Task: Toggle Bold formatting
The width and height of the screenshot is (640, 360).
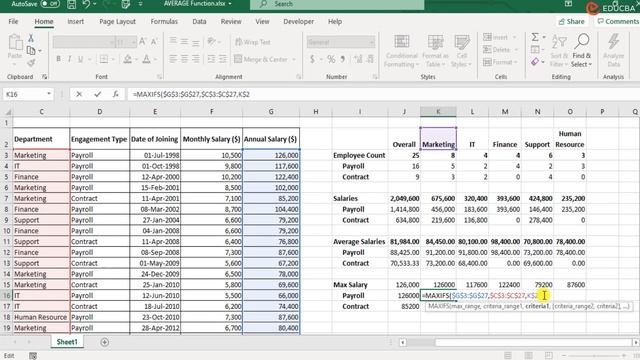Action: [x=58, y=59]
